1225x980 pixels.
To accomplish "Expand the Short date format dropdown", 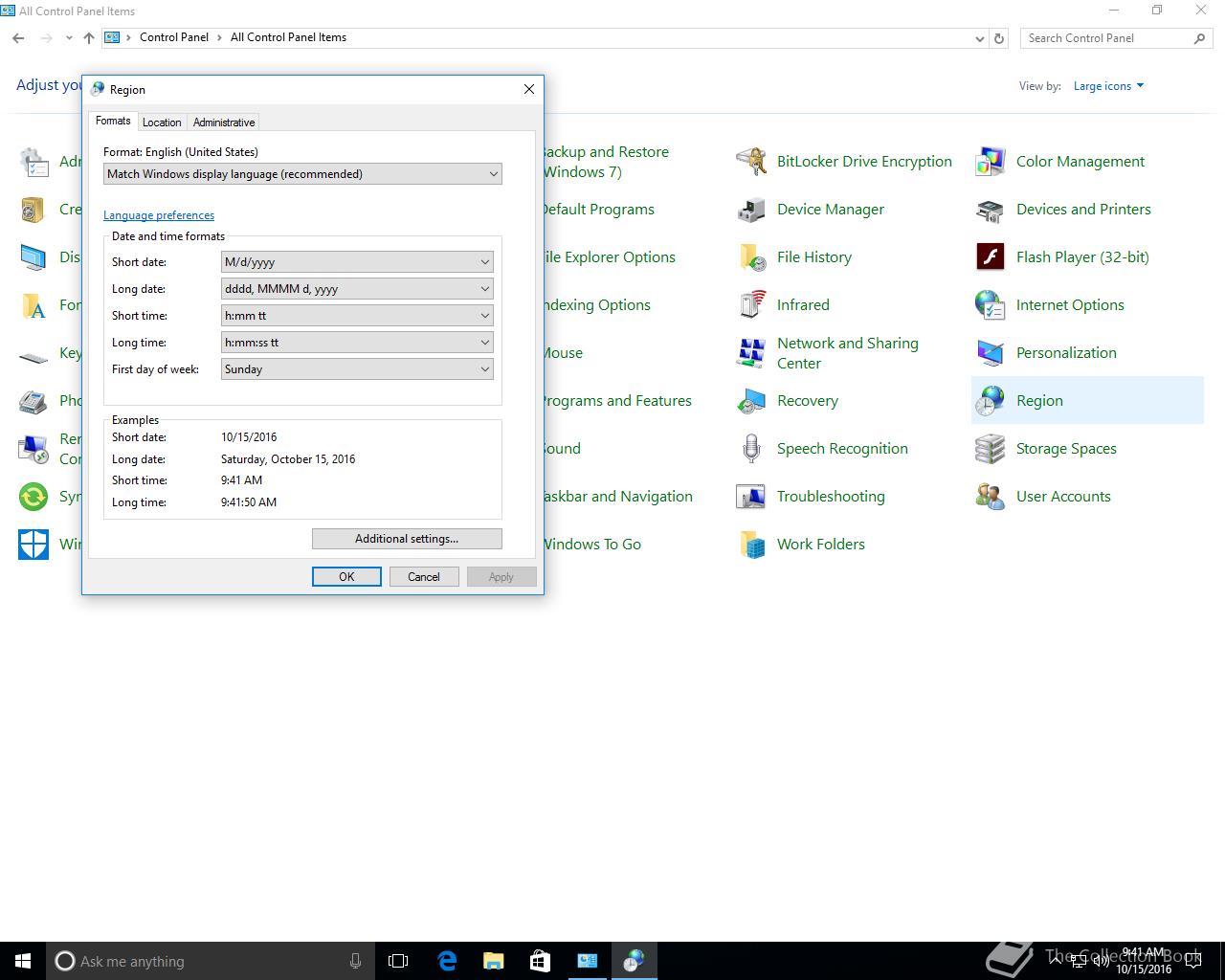I will coord(357,262).
